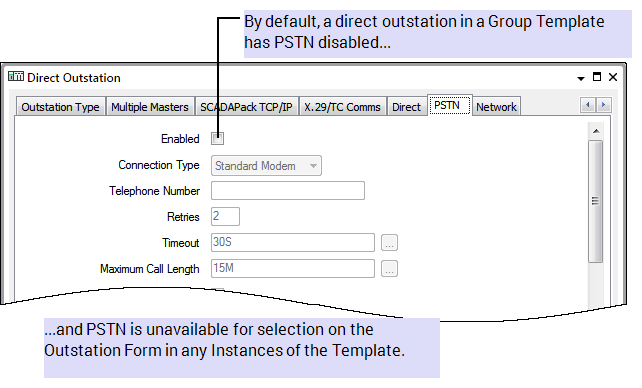This screenshot has width=642, height=388.
Task: Click the Direct Outstation window icon
Action: (16, 77)
